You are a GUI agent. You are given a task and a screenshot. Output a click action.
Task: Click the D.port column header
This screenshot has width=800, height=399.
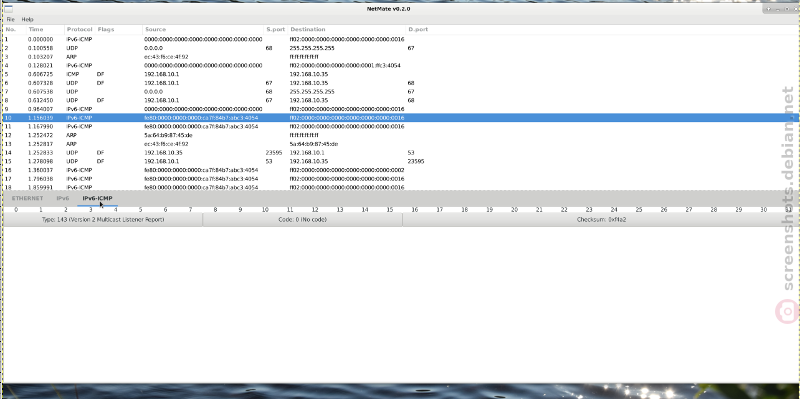pos(418,30)
